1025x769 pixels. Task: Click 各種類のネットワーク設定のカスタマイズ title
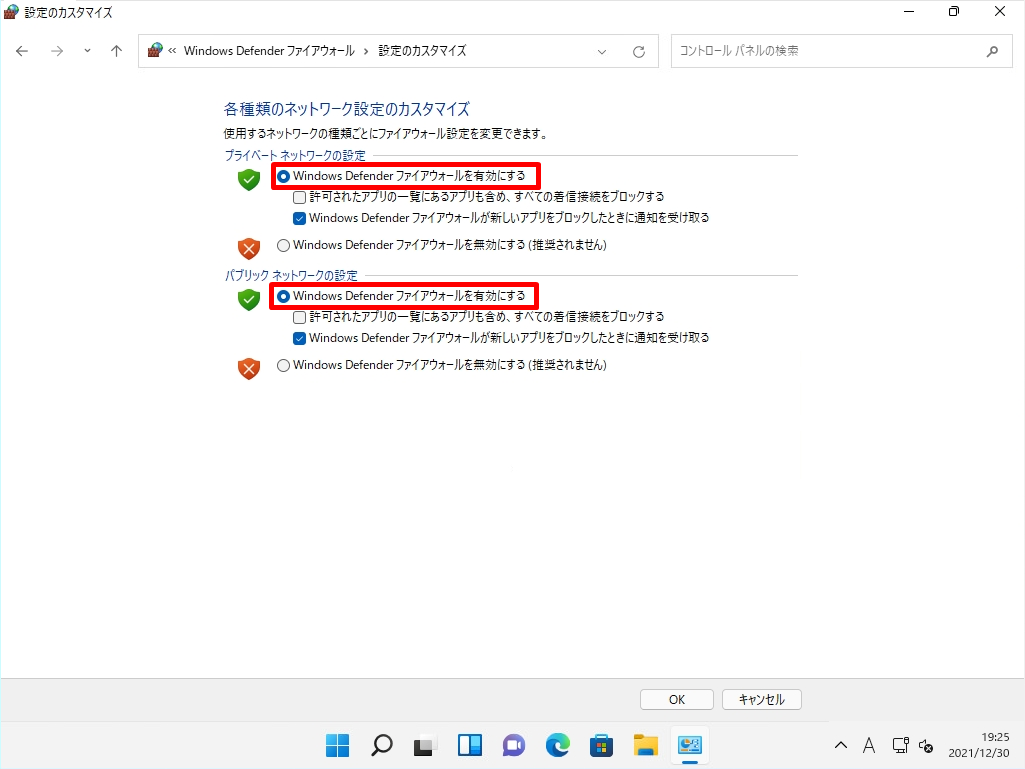pos(346,109)
